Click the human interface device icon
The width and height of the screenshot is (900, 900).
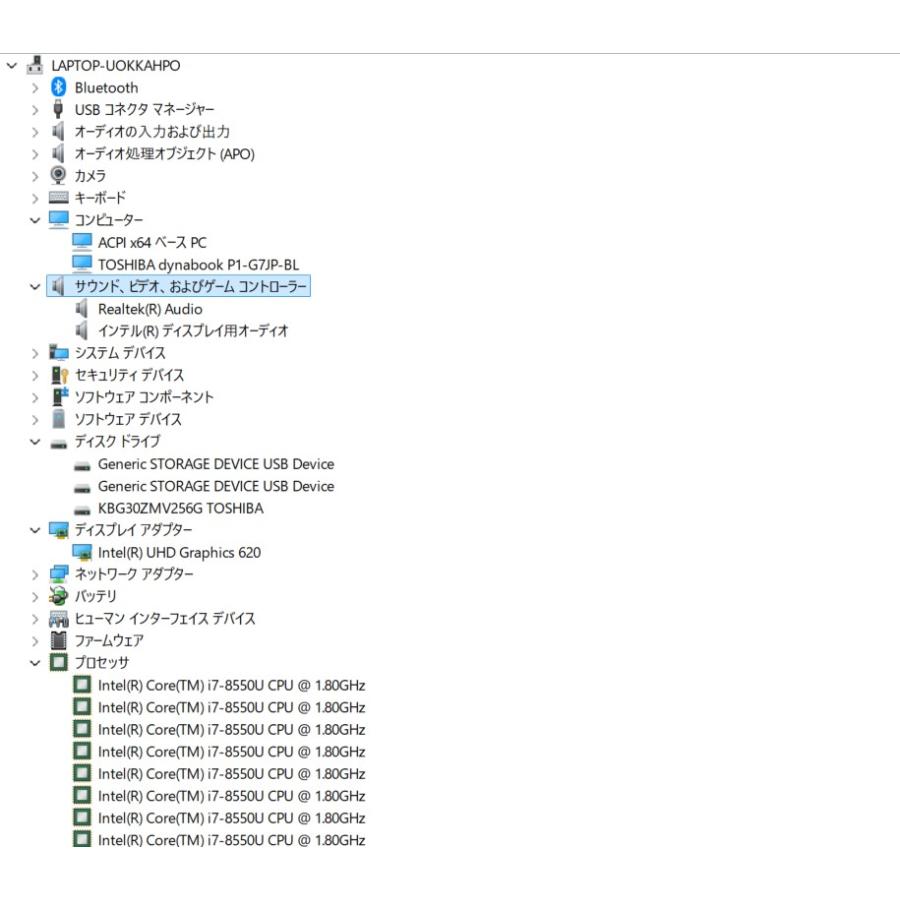click(x=59, y=619)
